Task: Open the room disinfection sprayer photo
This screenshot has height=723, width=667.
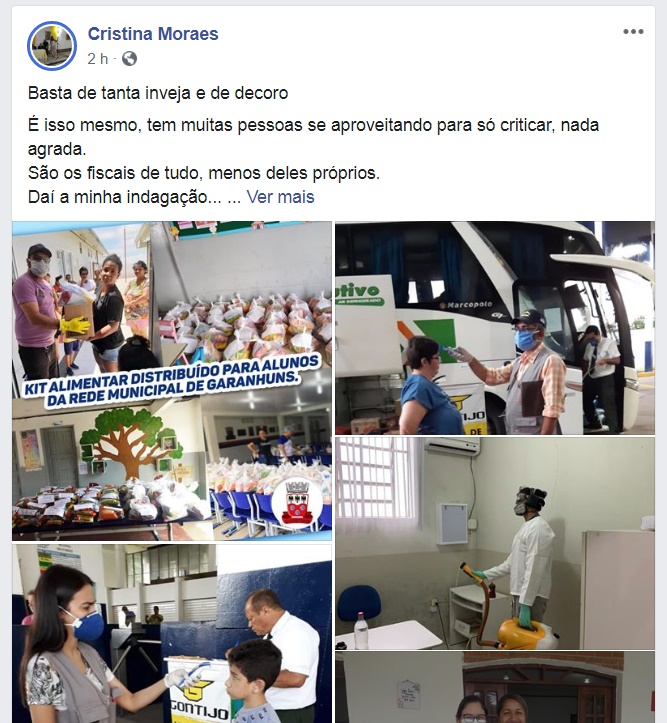Action: click(495, 543)
